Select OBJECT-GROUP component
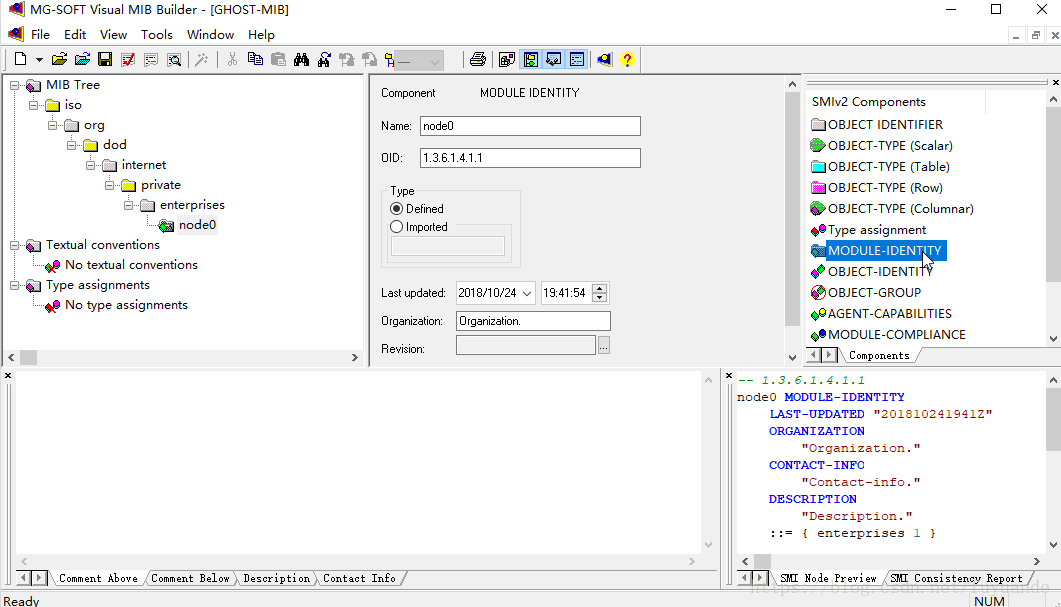 (874, 292)
